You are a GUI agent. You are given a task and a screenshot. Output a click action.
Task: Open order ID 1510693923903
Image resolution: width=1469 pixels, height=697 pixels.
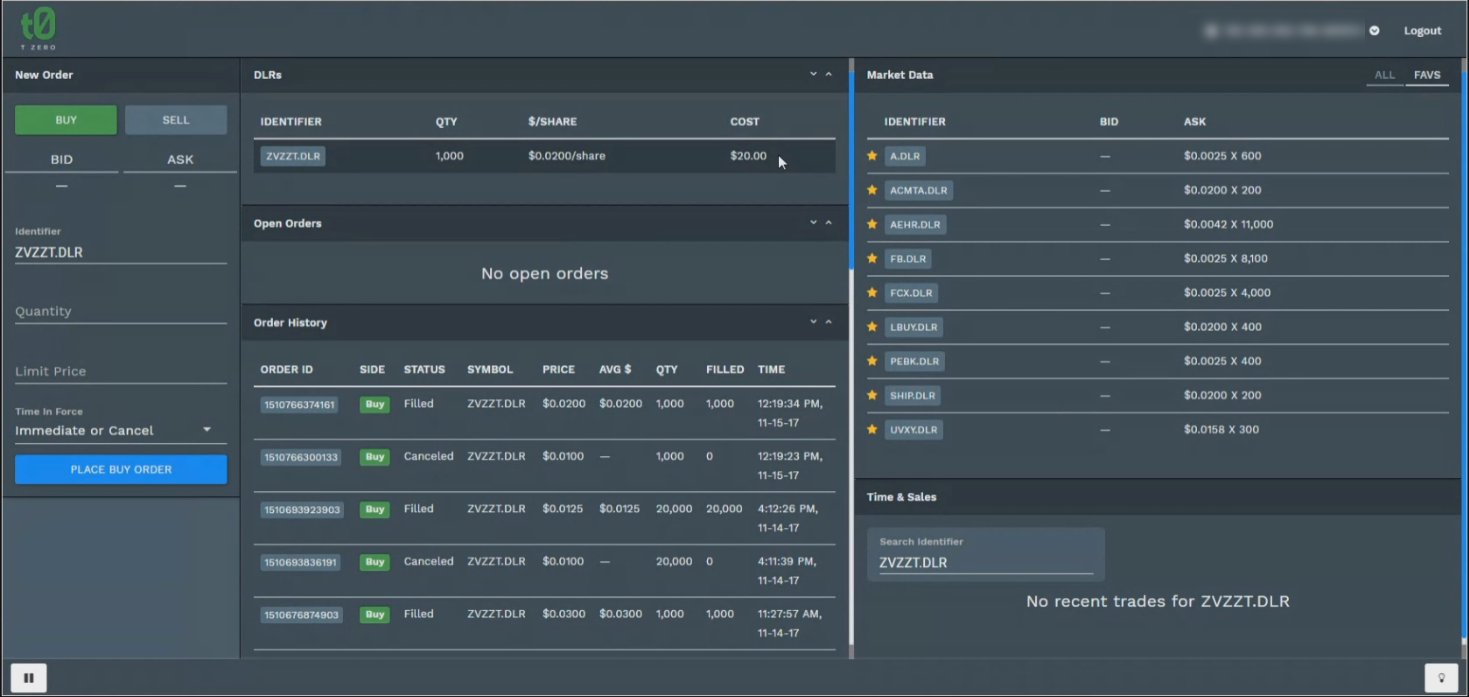click(x=302, y=510)
